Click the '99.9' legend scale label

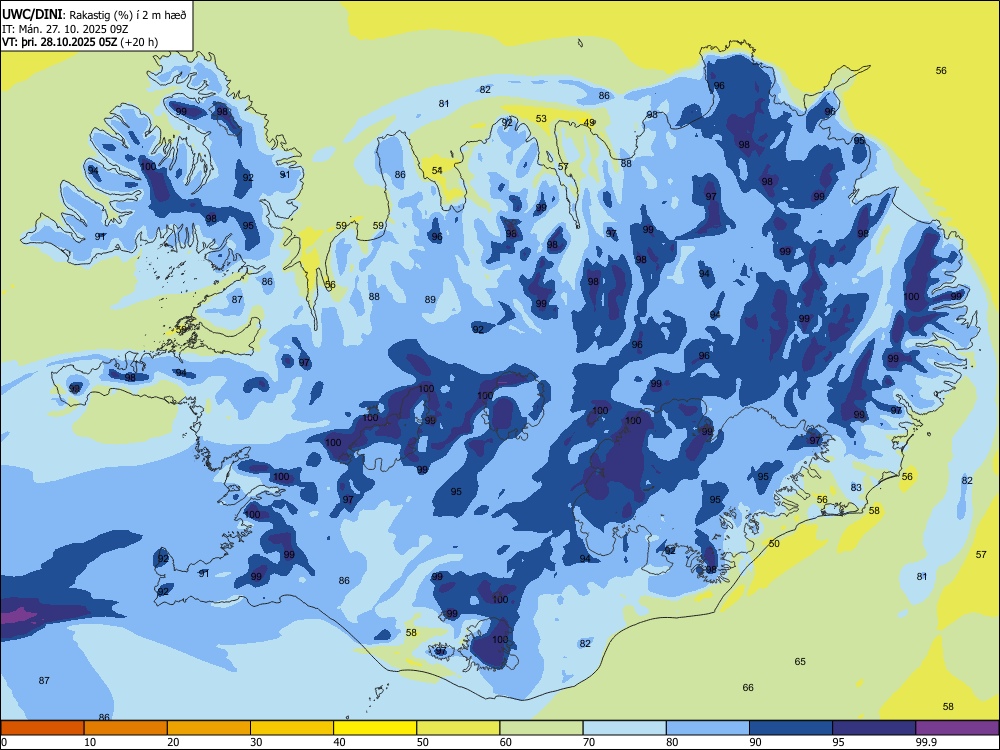coord(925,742)
